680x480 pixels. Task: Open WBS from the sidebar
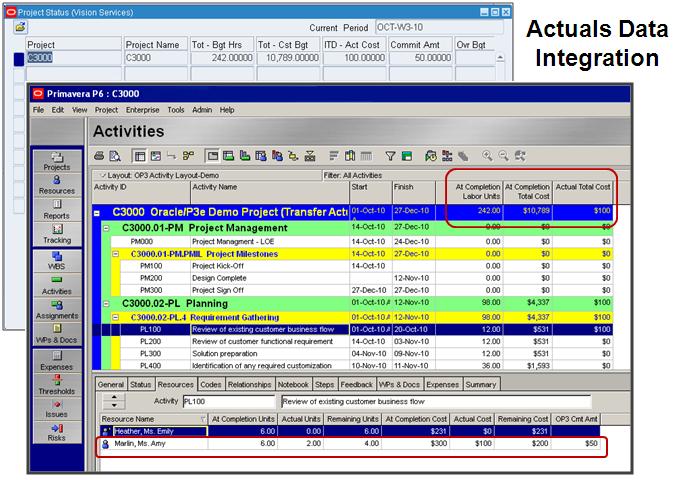[57, 261]
